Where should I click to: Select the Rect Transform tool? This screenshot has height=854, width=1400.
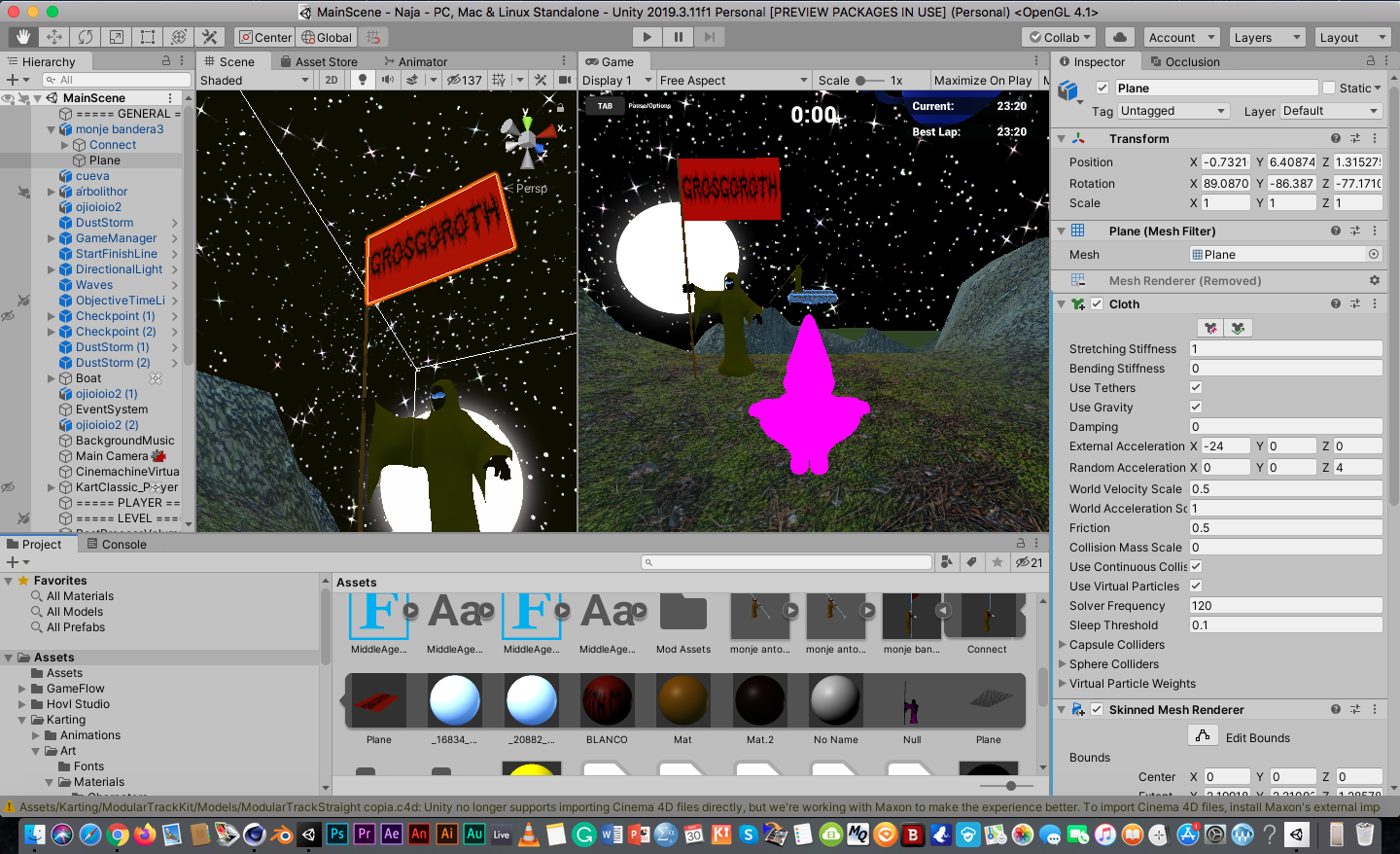(148, 37)
